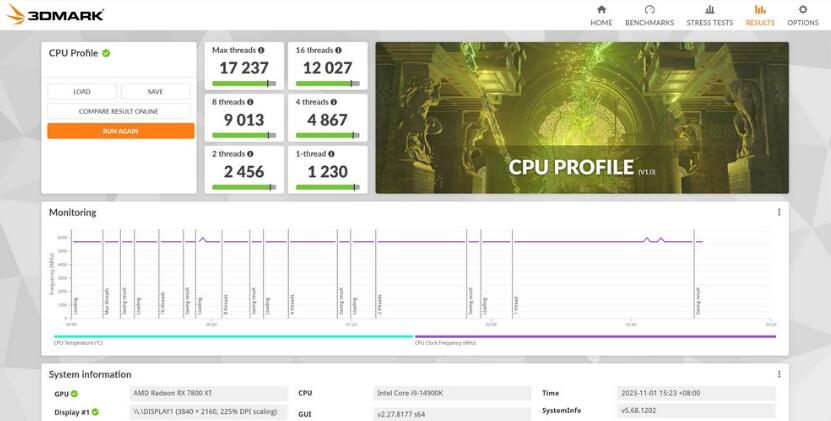Image resolution: width=831 pixels, height=421 pixels.
Task: Click info icon next to Max threads
Action: pyautogui.click(x=262, y=50)
